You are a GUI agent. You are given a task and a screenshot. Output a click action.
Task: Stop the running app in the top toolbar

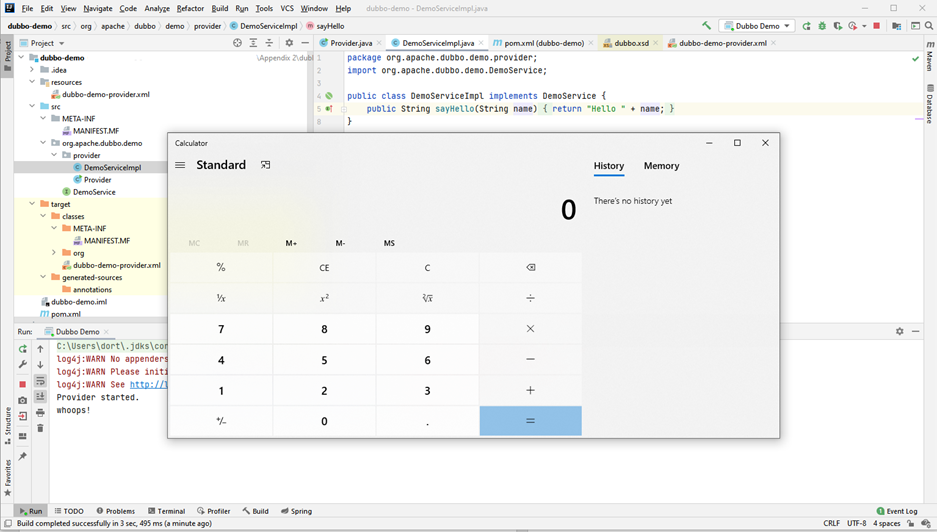[x=877, y=26]
